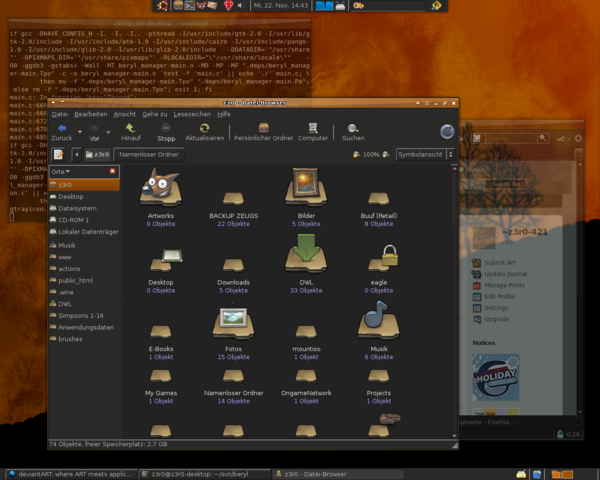Open the Bilder picture folder

click(306, 188)
